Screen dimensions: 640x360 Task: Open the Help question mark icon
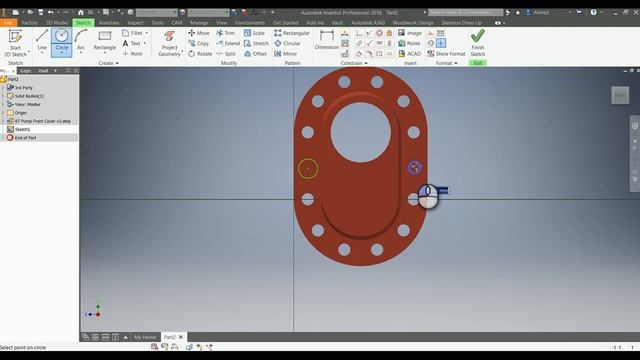click(593, 13)
